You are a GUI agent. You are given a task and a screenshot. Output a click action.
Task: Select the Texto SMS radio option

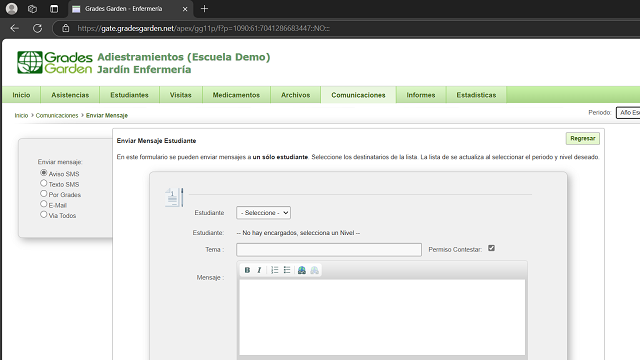pos(44,183)
